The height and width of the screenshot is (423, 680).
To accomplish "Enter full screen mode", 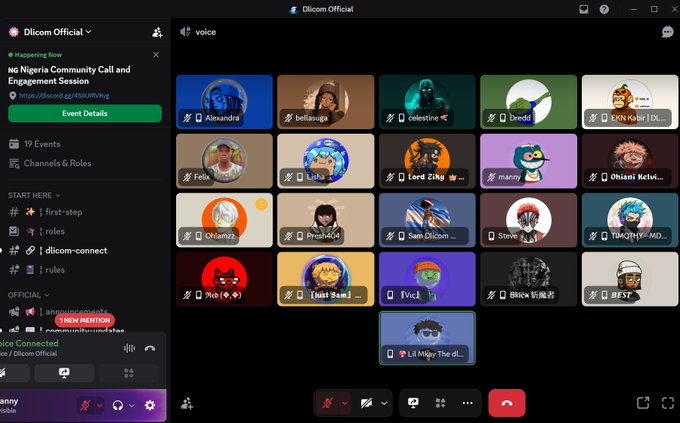I will [x=668, y=403].
